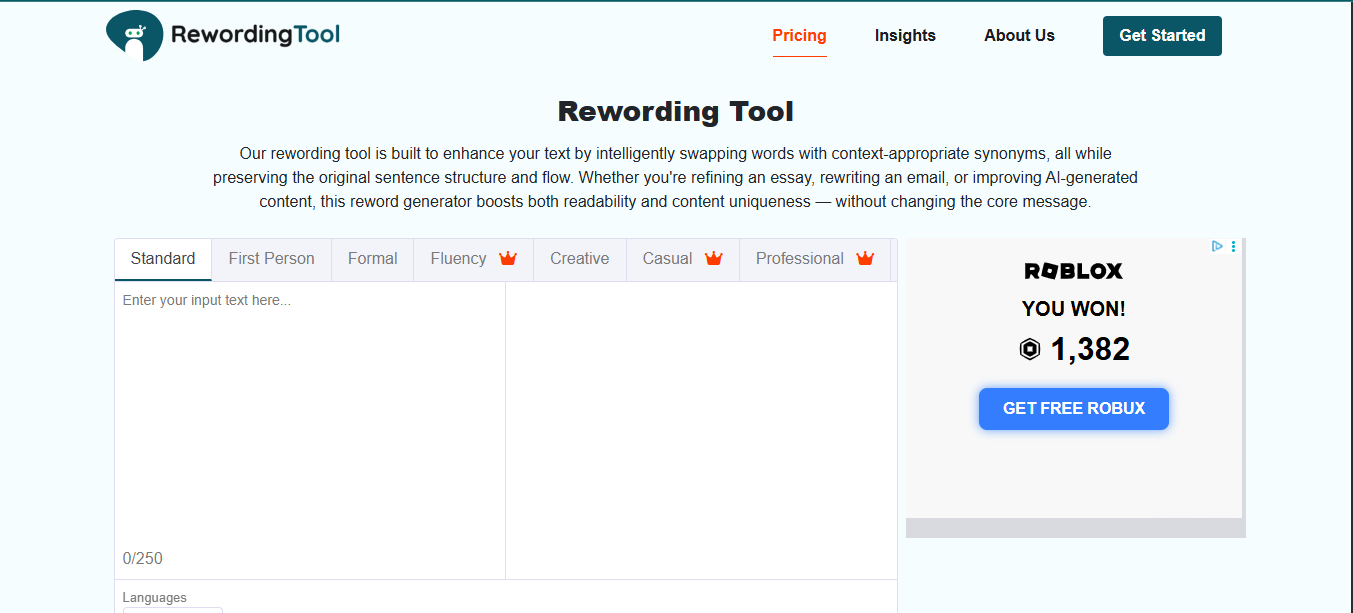Select the Standard mode tab

coord(163,259)
